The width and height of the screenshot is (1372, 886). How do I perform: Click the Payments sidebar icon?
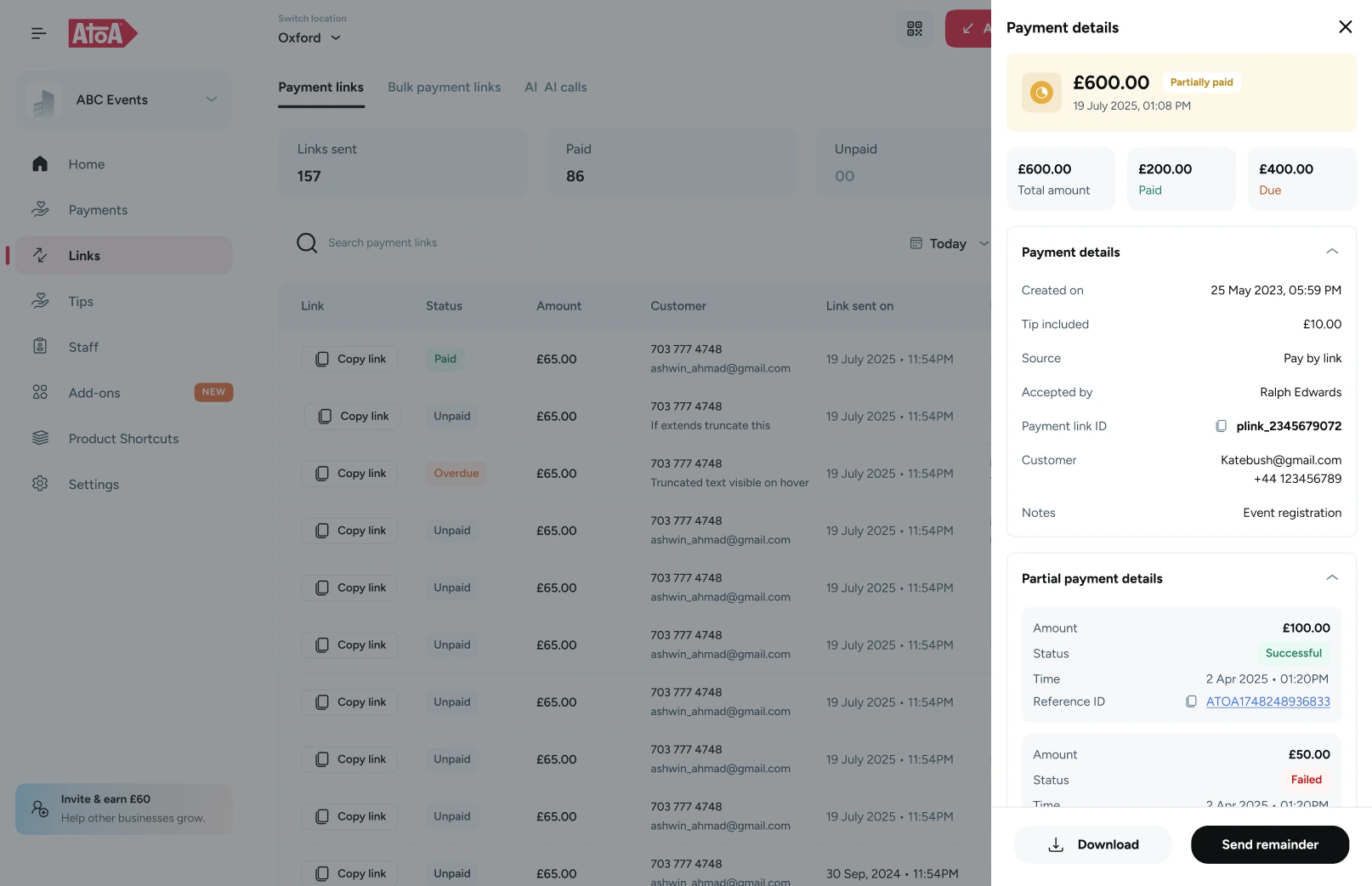pos(40,209)
